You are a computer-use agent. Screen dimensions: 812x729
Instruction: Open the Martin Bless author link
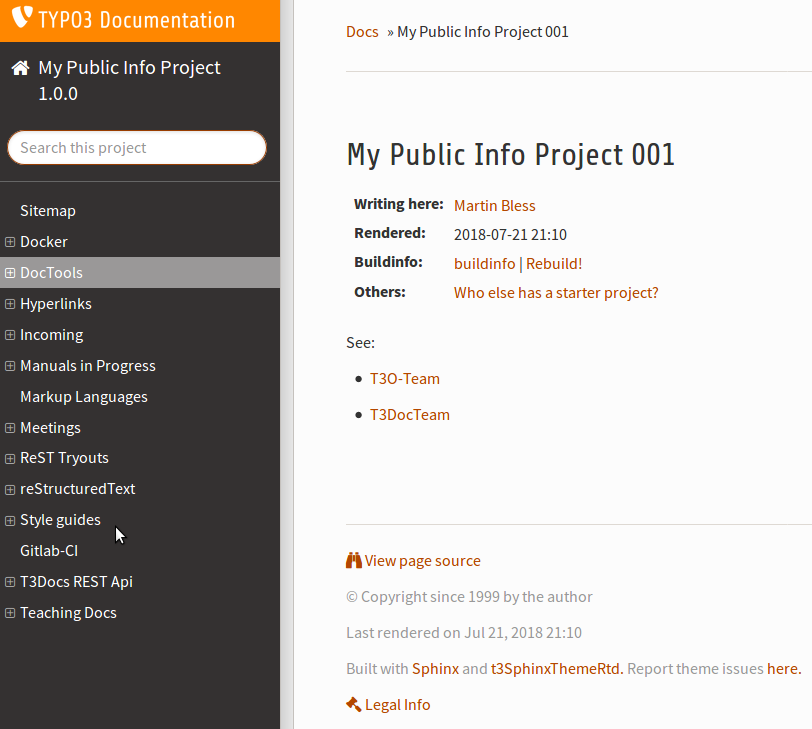click(495, 206)
